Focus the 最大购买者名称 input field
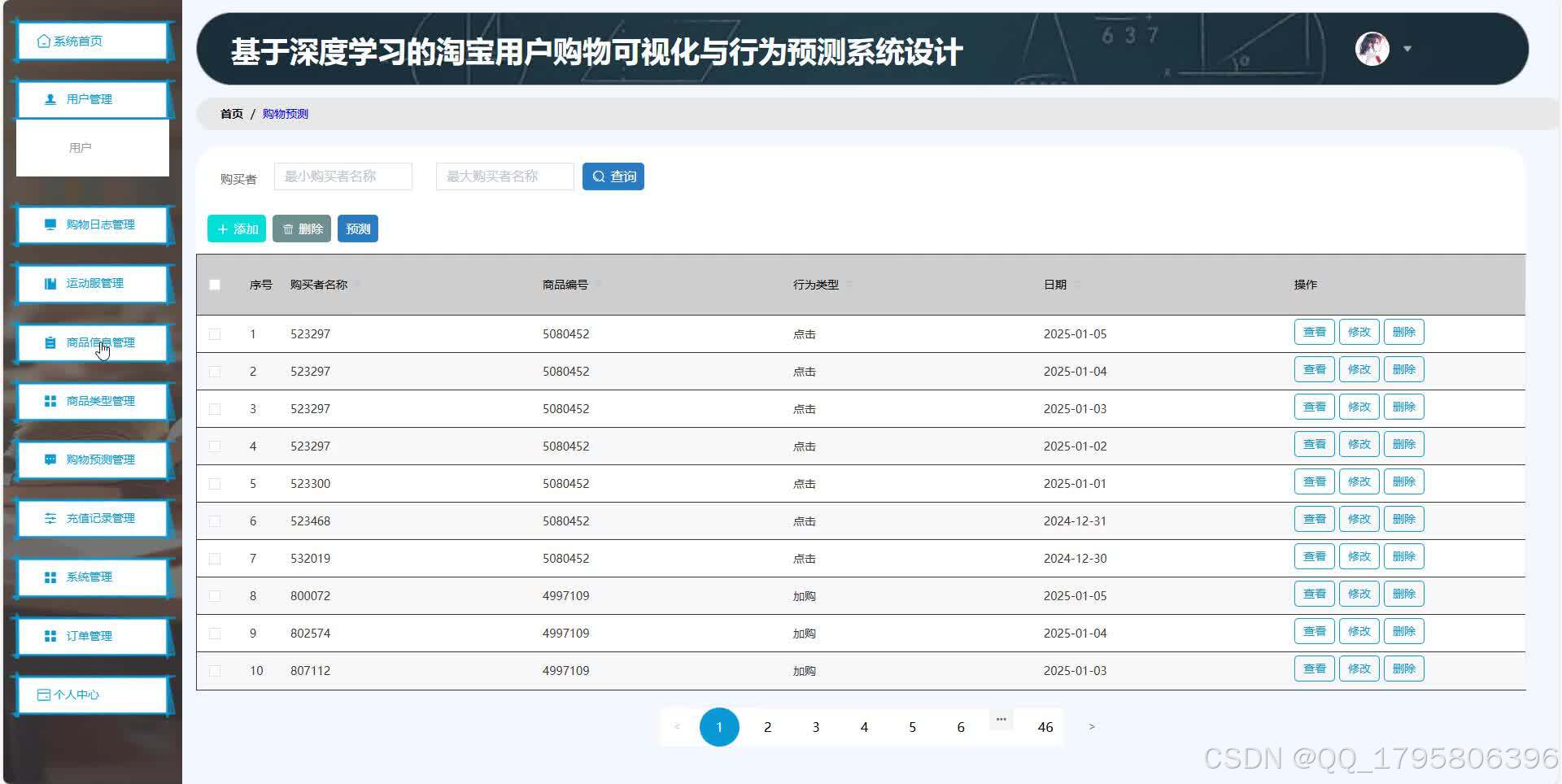Screen dimensions: 1562x784 pyautogui.click(x=505, y=176)
